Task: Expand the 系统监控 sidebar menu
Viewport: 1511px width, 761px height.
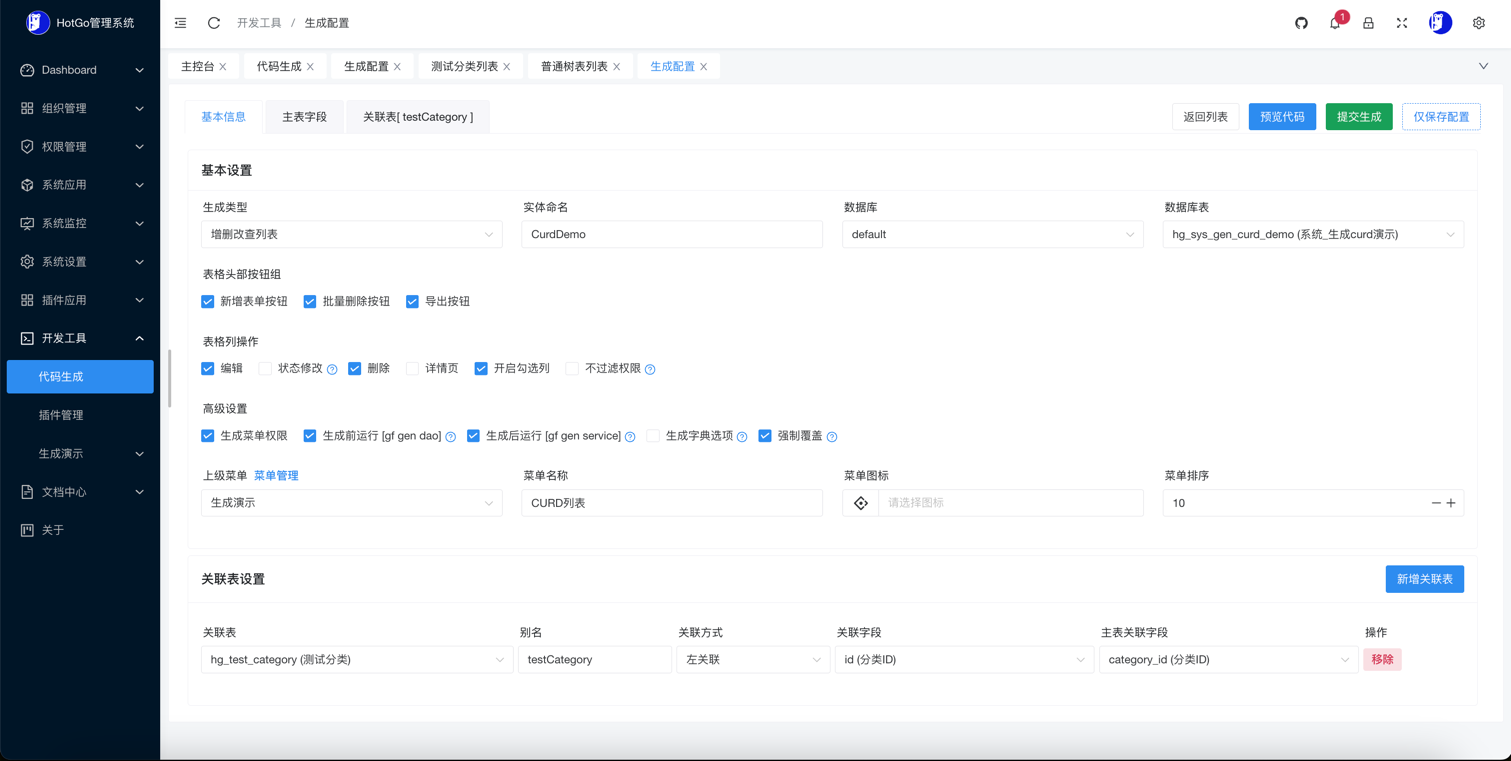Action: tap(80, 223)
